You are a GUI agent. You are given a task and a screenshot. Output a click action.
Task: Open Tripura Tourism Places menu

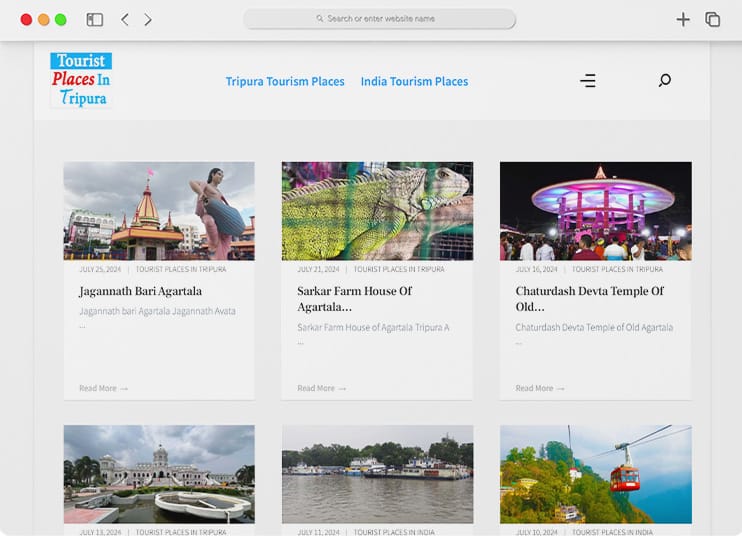[x=285, y=81]
